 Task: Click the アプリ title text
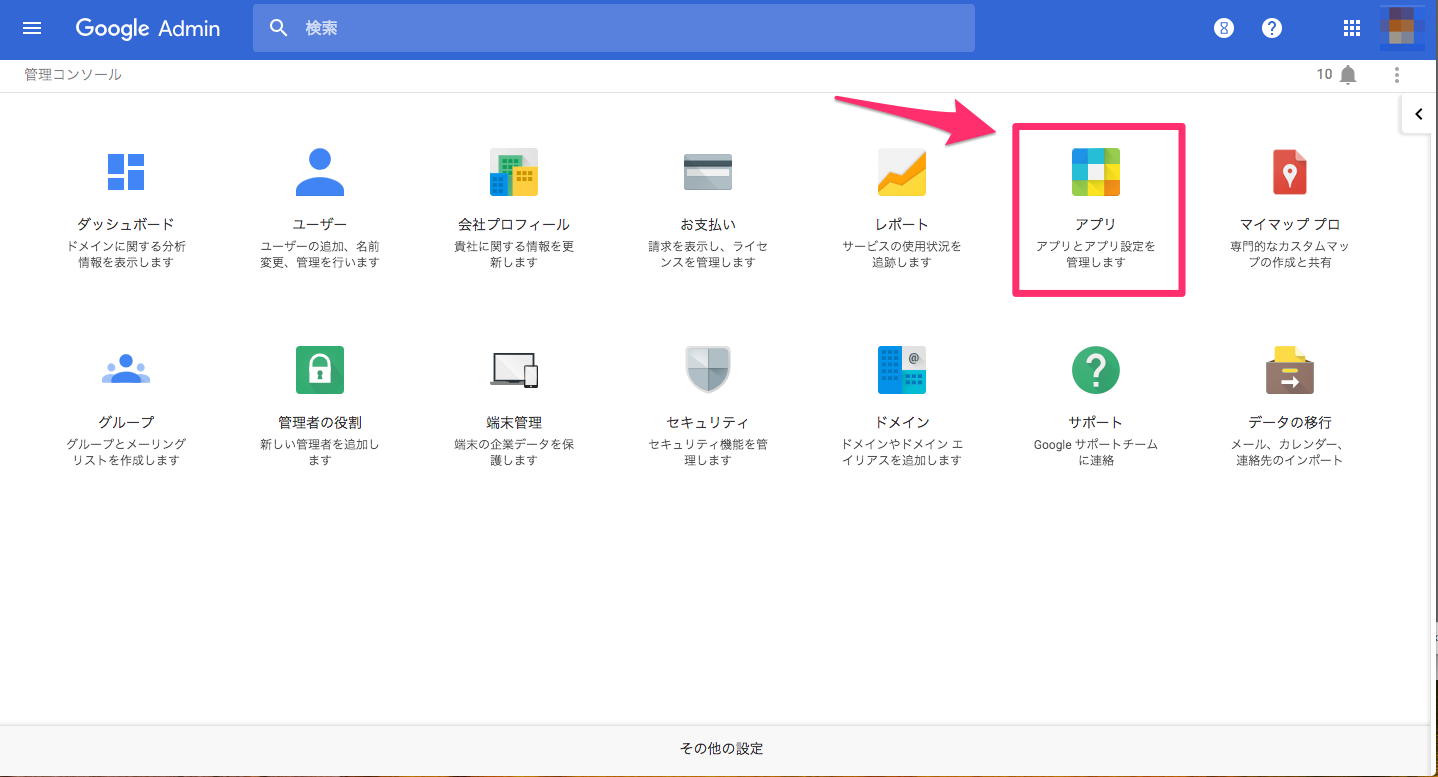tap(1096, 225)
